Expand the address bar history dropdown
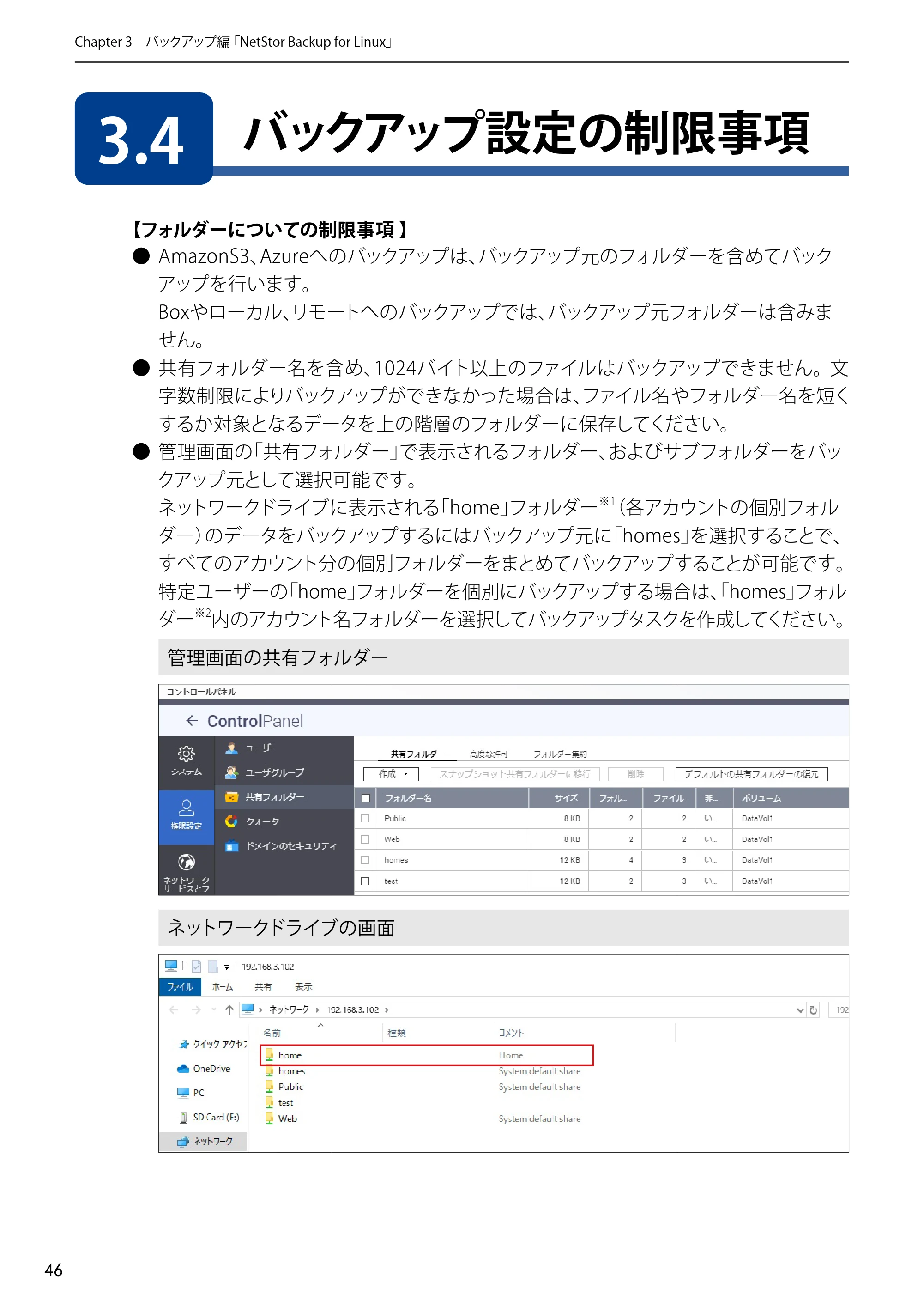Viewport: 924px width, 1307px height. point(800,1010)
